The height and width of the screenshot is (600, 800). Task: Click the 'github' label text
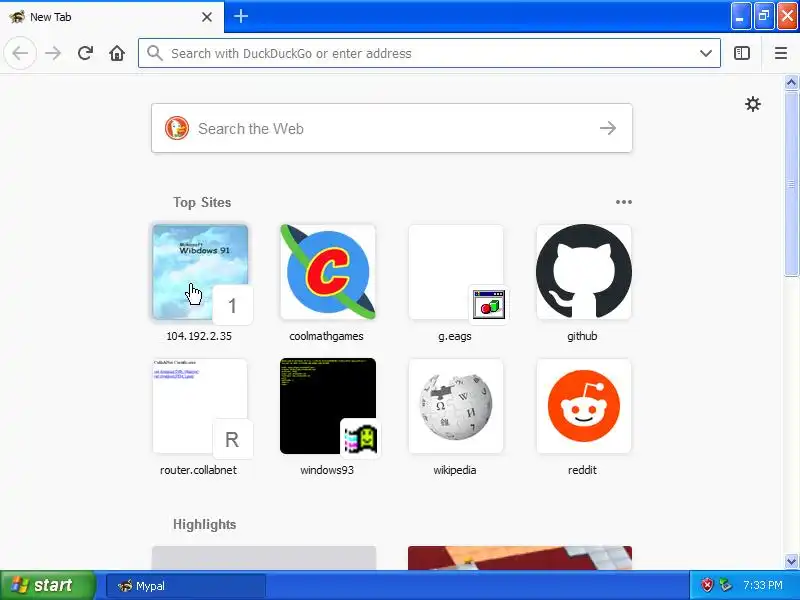[x=582, y=336]
